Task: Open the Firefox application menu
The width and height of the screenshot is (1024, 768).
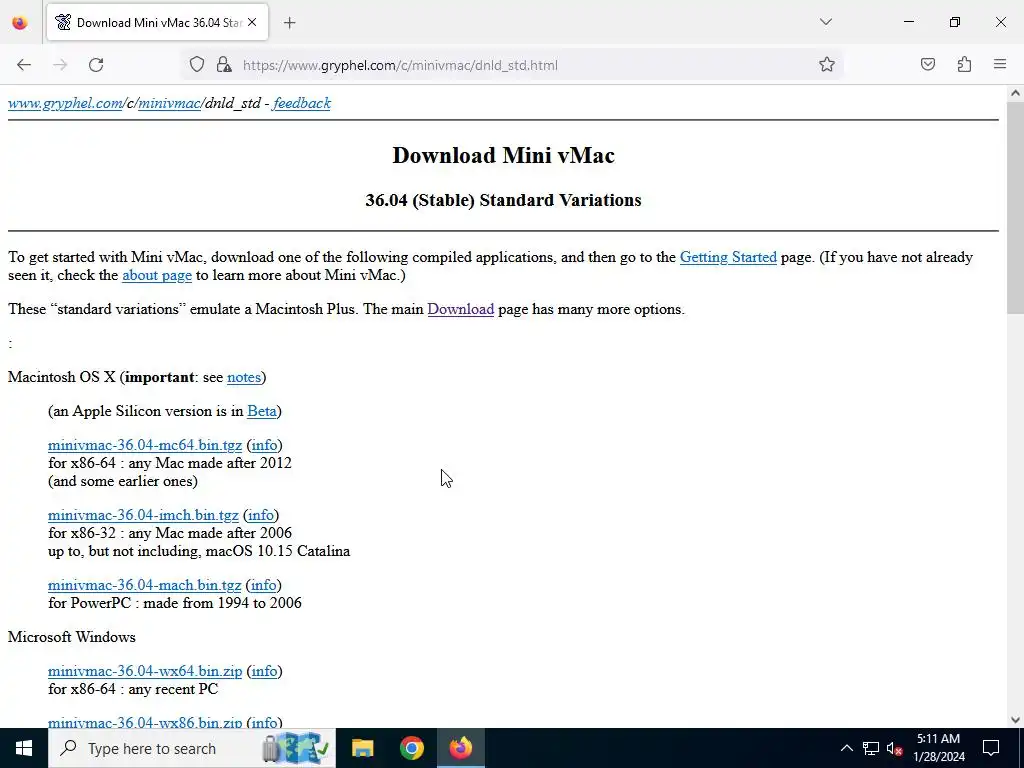Action: click(1000, 65)
